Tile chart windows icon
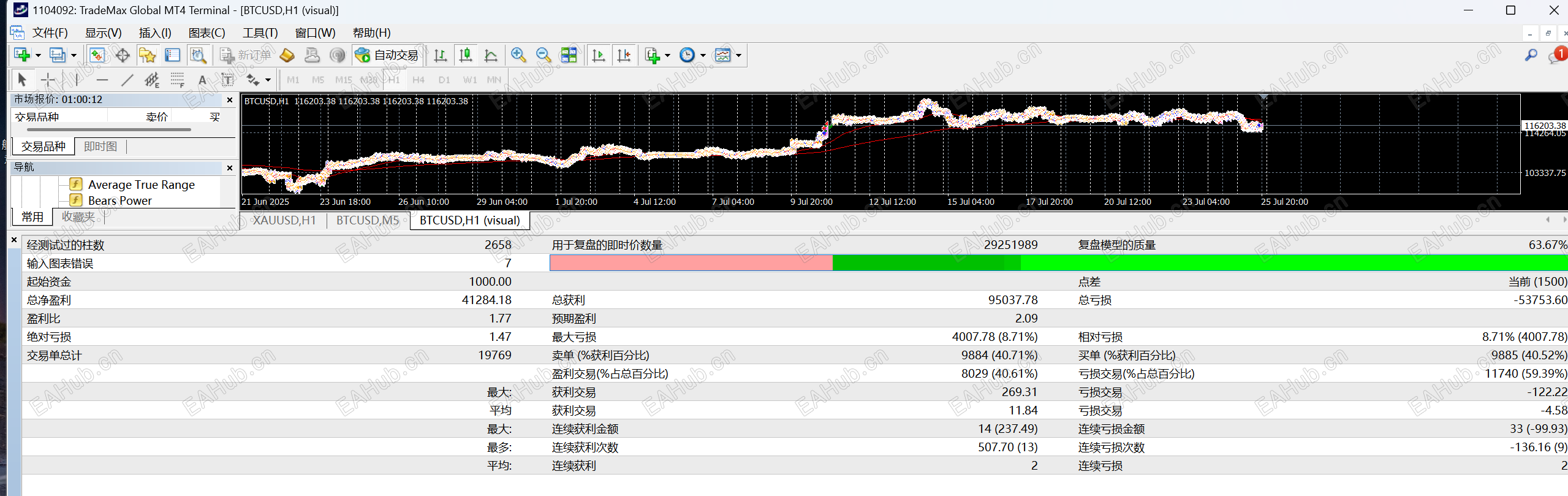Screen dimensions: 1568x496 [569, 55]
